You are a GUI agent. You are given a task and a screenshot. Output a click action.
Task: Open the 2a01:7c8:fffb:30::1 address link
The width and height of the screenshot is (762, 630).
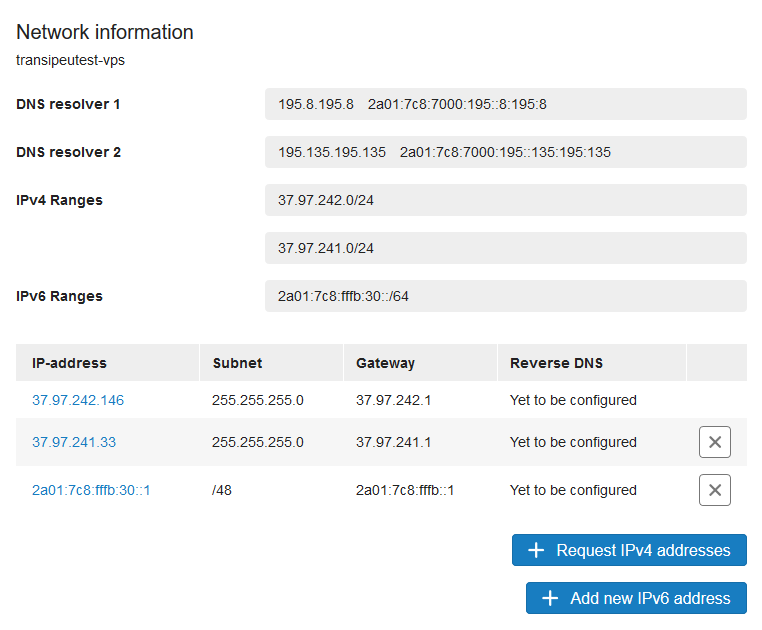point(91,490)
